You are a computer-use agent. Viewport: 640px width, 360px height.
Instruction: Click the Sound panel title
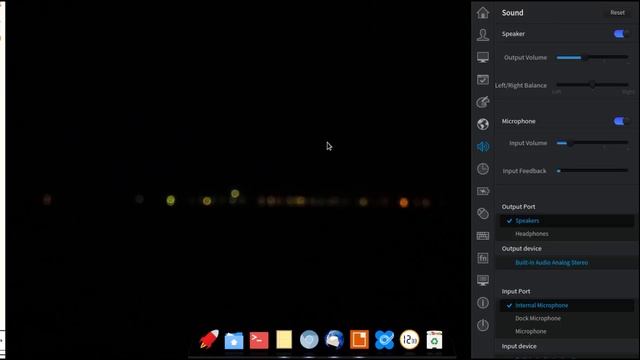512,13
